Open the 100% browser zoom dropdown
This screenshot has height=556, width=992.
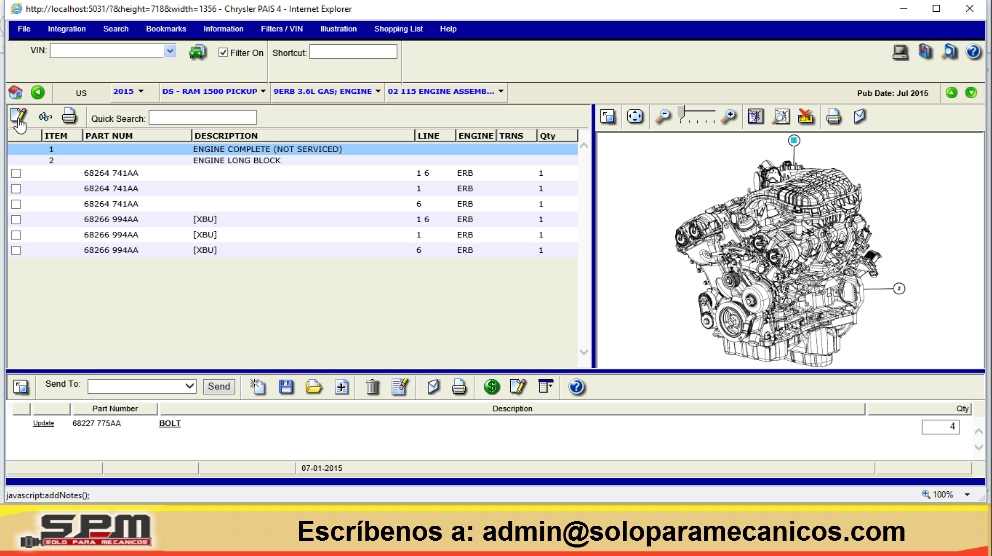tap(967, 495)
